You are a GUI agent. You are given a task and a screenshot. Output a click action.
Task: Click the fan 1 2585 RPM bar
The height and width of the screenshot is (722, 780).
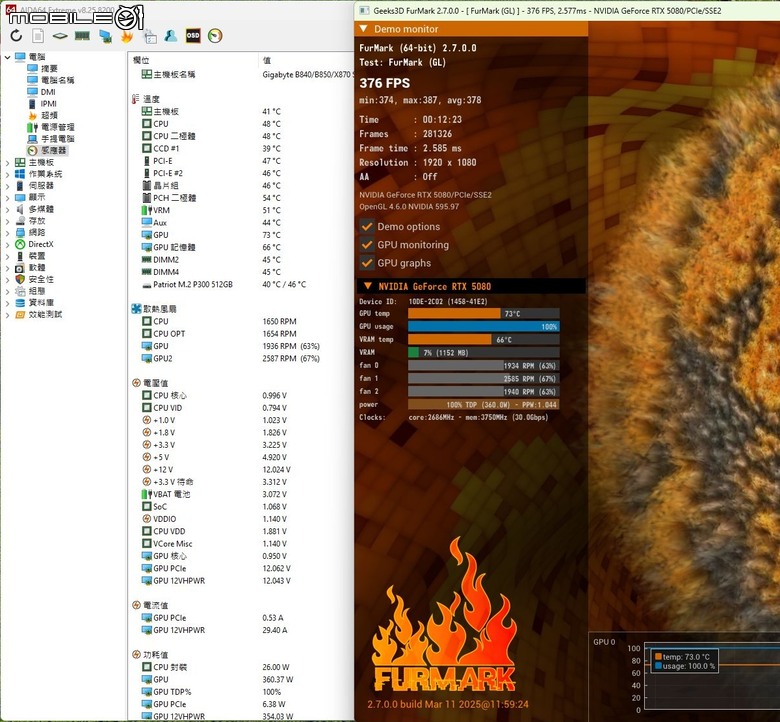(484, 379)
